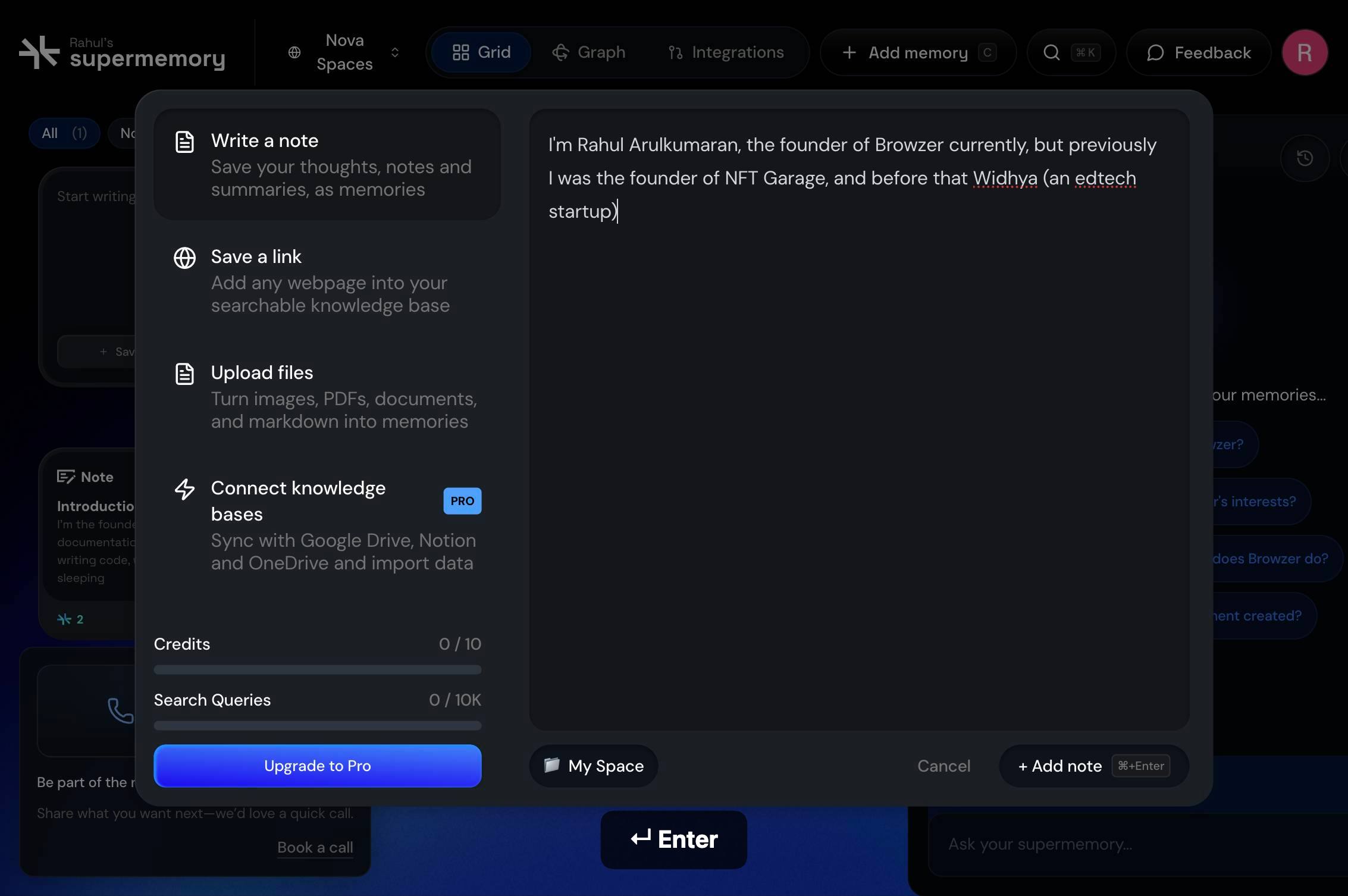Click the Save a link globe icon

point(184,258)
